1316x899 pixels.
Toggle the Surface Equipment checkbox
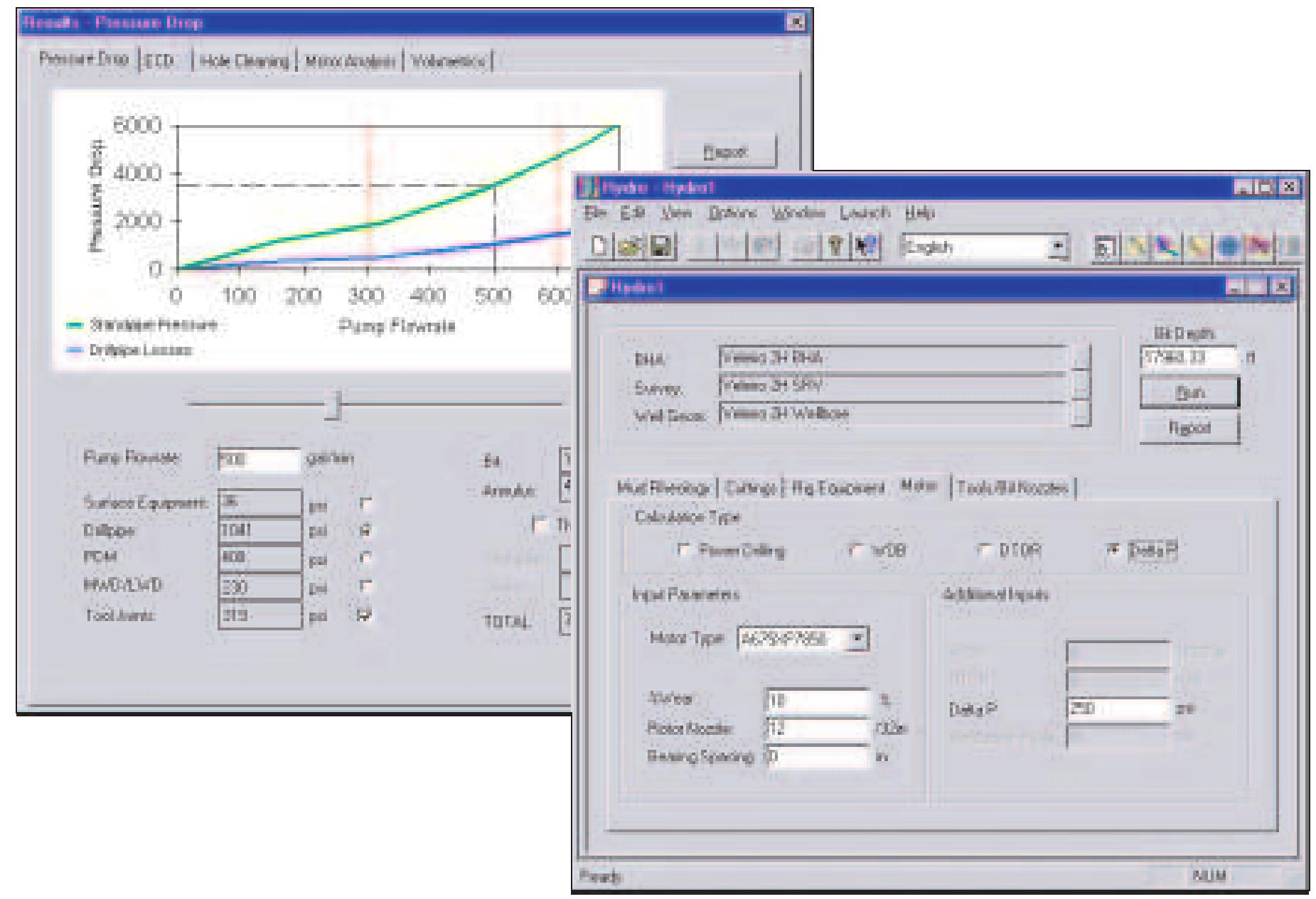pyautogui.click(x=366, y=504)
